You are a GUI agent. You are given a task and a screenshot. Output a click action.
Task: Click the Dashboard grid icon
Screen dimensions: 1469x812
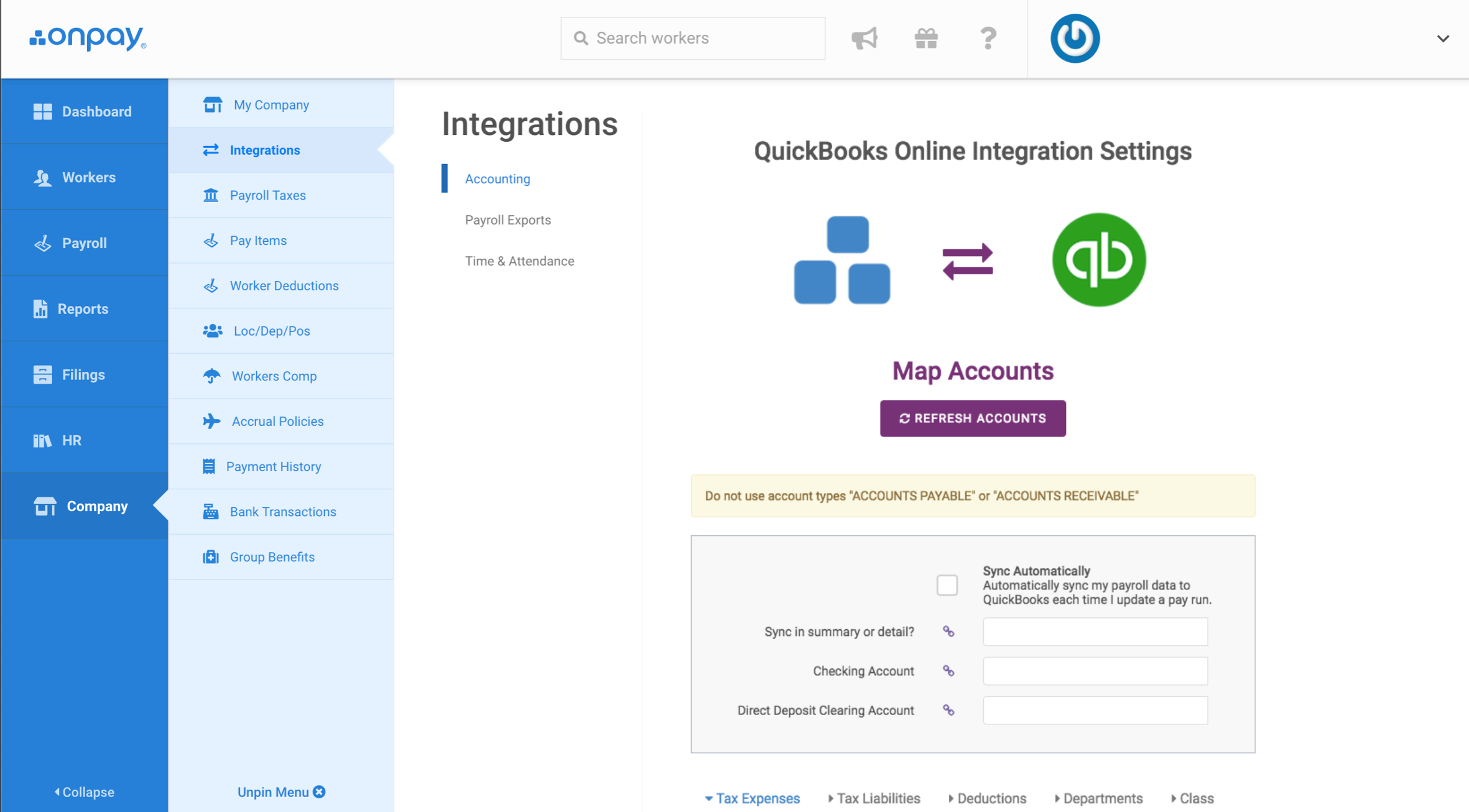pos(42,112)
